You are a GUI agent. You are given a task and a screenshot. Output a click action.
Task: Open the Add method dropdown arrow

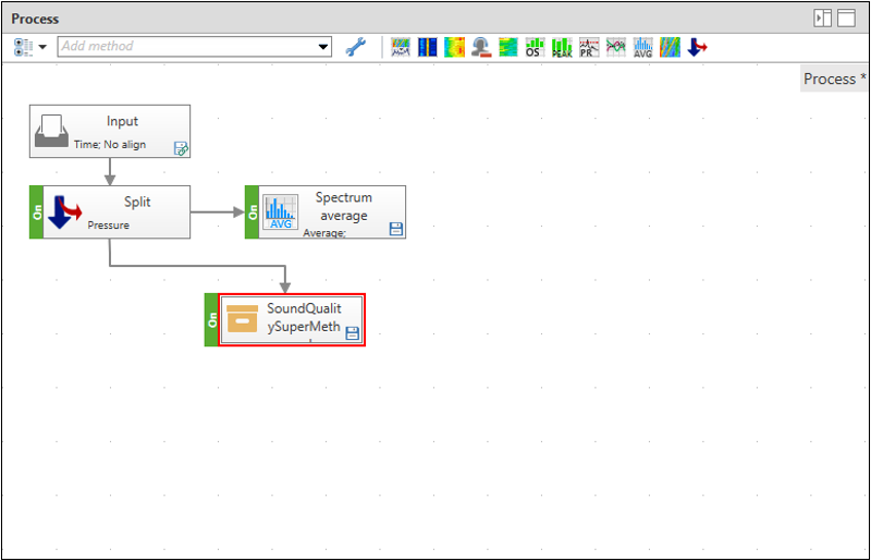coord(322,46)
